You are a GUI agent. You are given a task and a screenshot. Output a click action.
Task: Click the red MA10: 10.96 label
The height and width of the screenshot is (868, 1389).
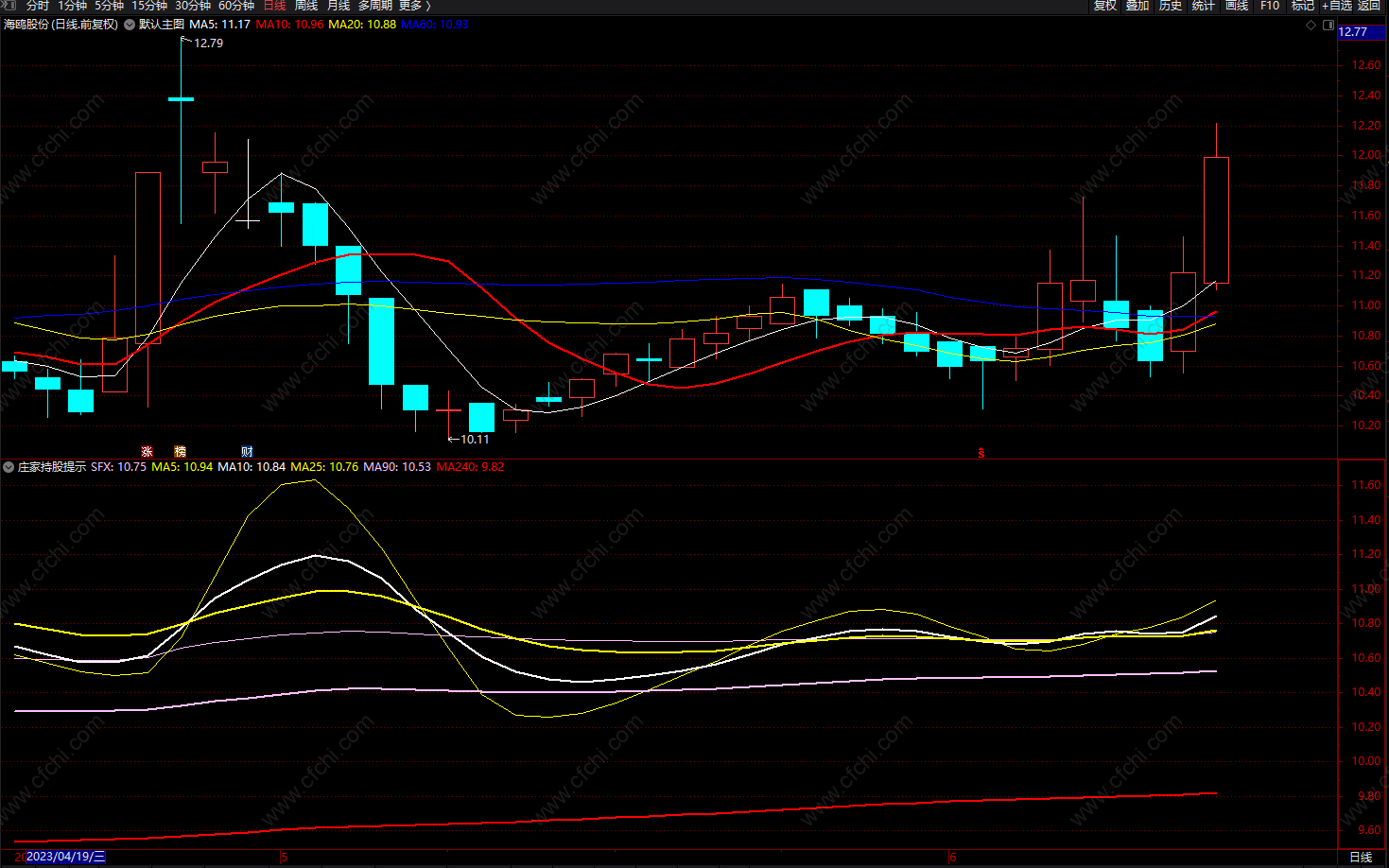289,25
